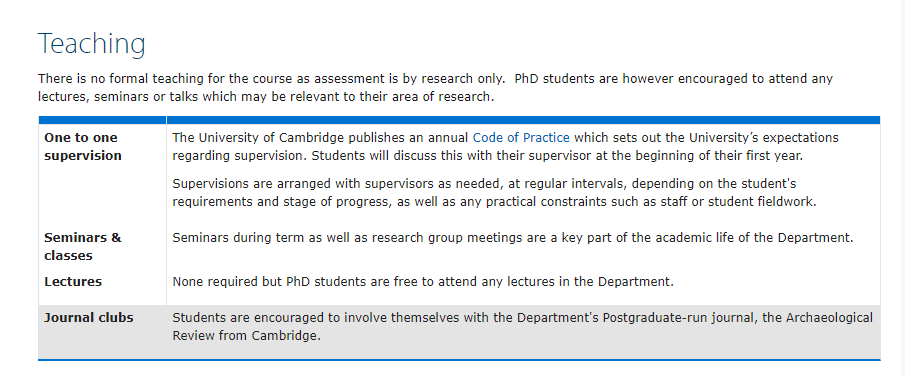Viewport: 905px width, 376px height.
Task: Click the University of Cambridge publishes sentence
Action: pyautogui.click(x=506, y=147)
